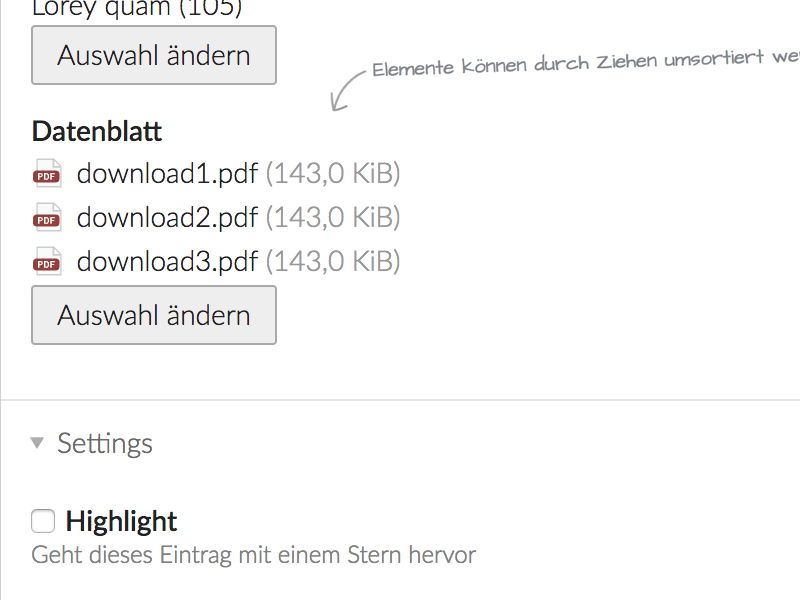Click the Settings section heading text

pos(105,443)
